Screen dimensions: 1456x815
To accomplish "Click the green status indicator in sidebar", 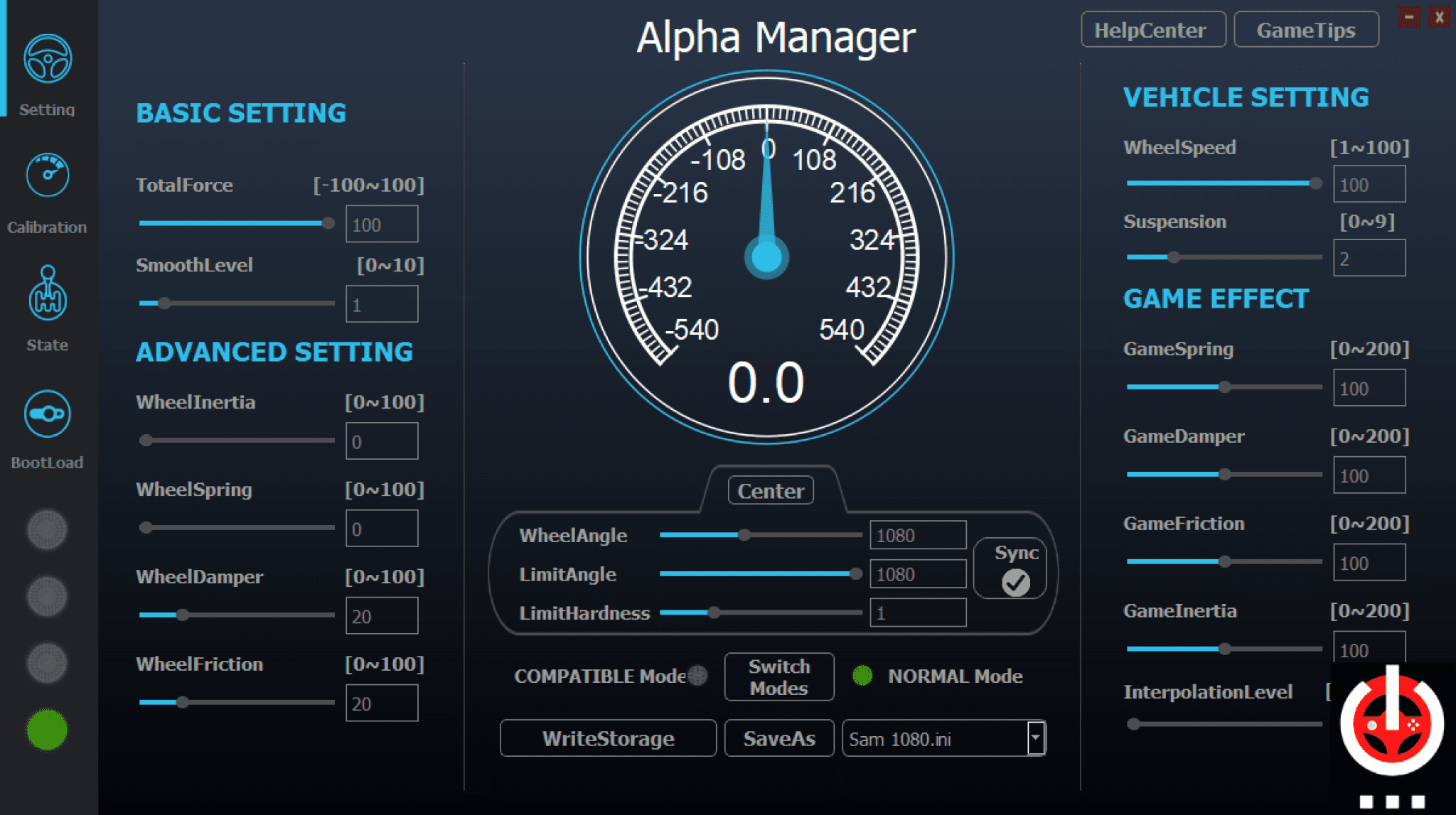I will click(x=46, y=729).
